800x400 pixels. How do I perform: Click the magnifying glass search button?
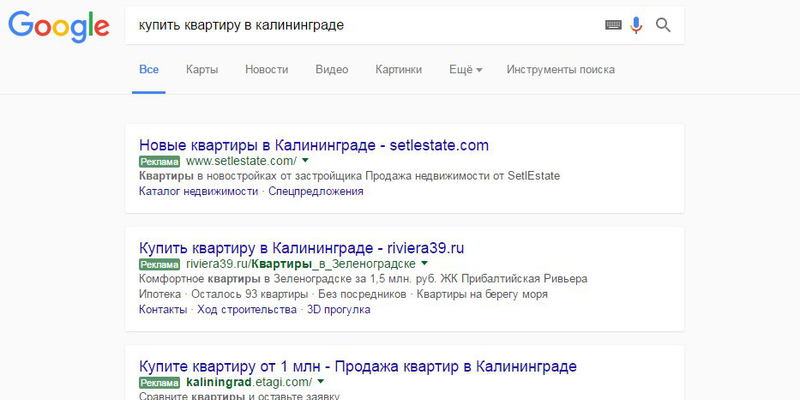tap(663, 25)
